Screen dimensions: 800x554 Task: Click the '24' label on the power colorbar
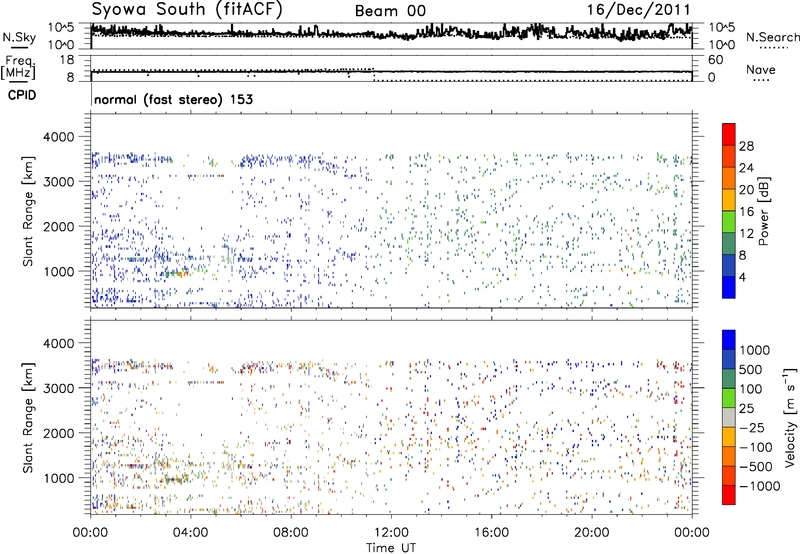click(x=746, y=168)
